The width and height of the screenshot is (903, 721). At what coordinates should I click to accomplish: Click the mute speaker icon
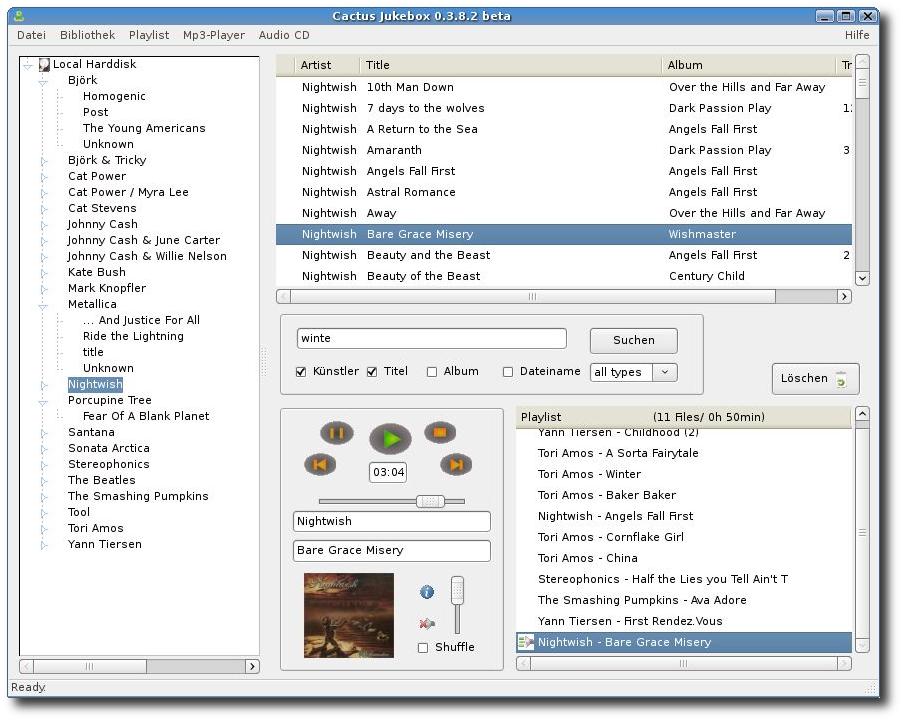pyautogui.click(x=427, y=624)
